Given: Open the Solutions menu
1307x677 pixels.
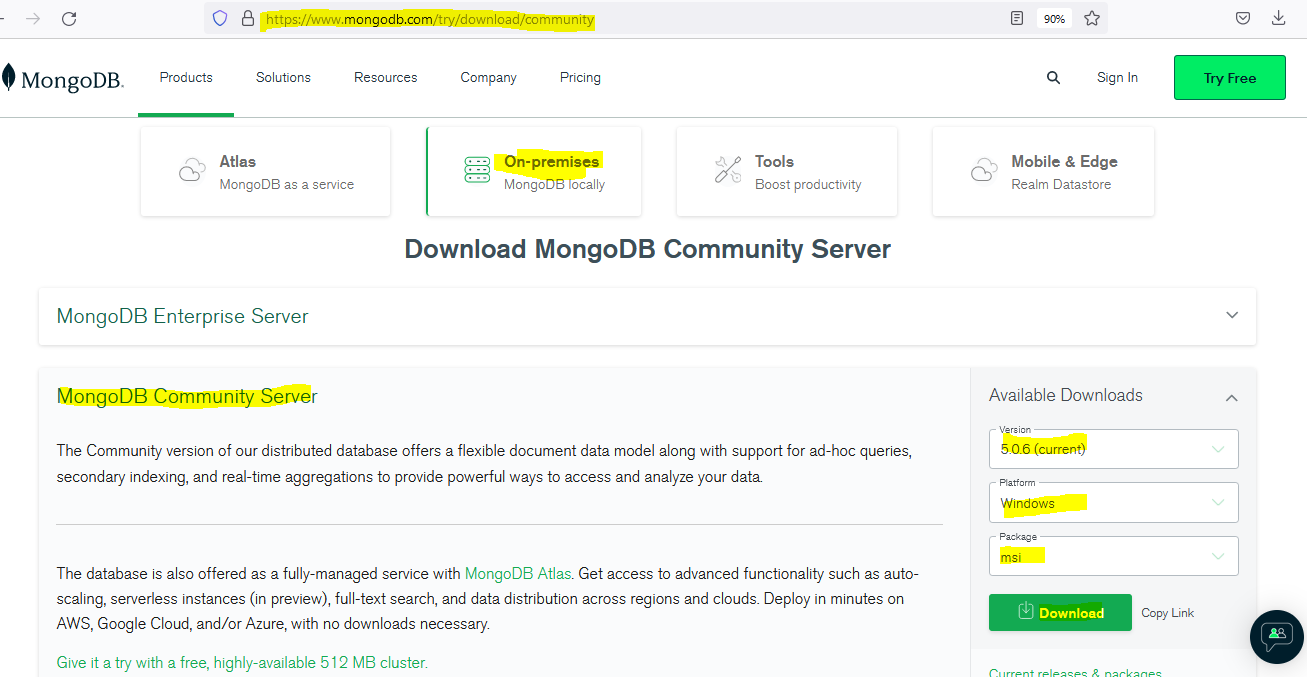Looking at the screenshot, I should point(283,77).
